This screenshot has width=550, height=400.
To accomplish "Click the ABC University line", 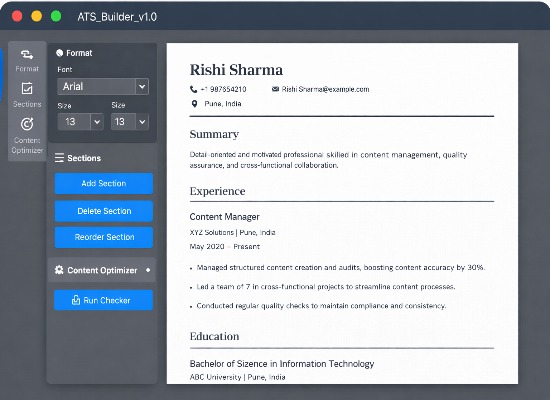I will pos(237,377).
